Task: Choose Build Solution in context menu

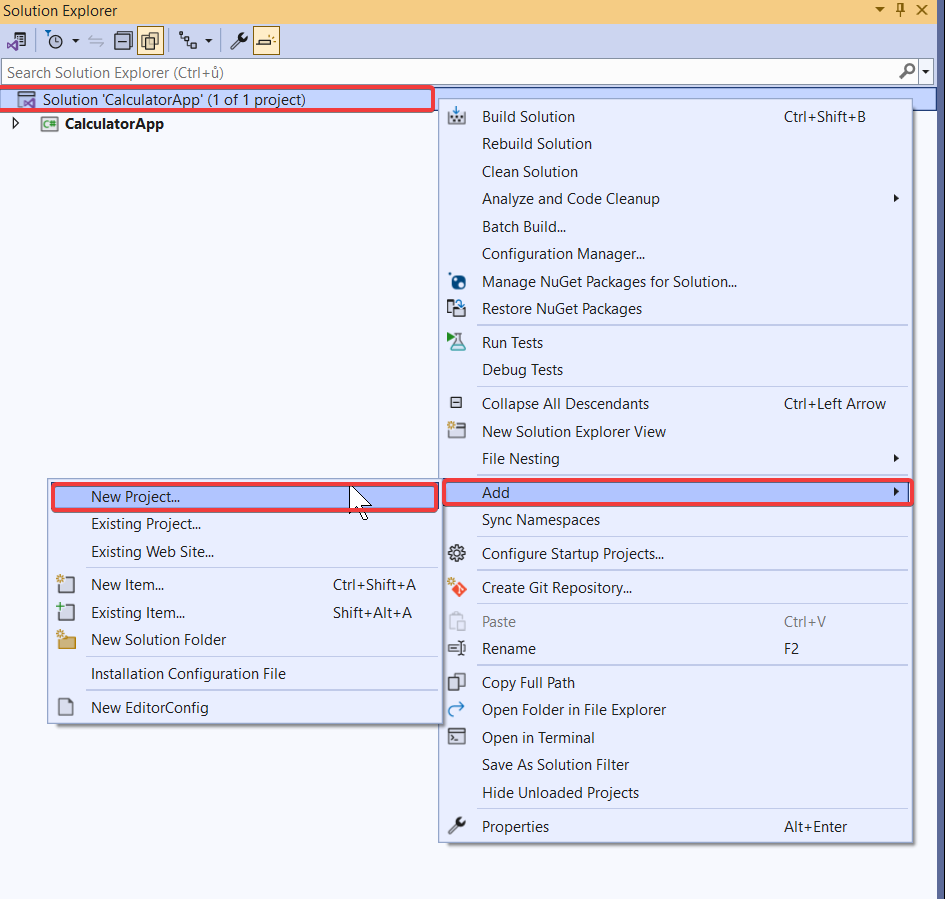Action: 528,117
